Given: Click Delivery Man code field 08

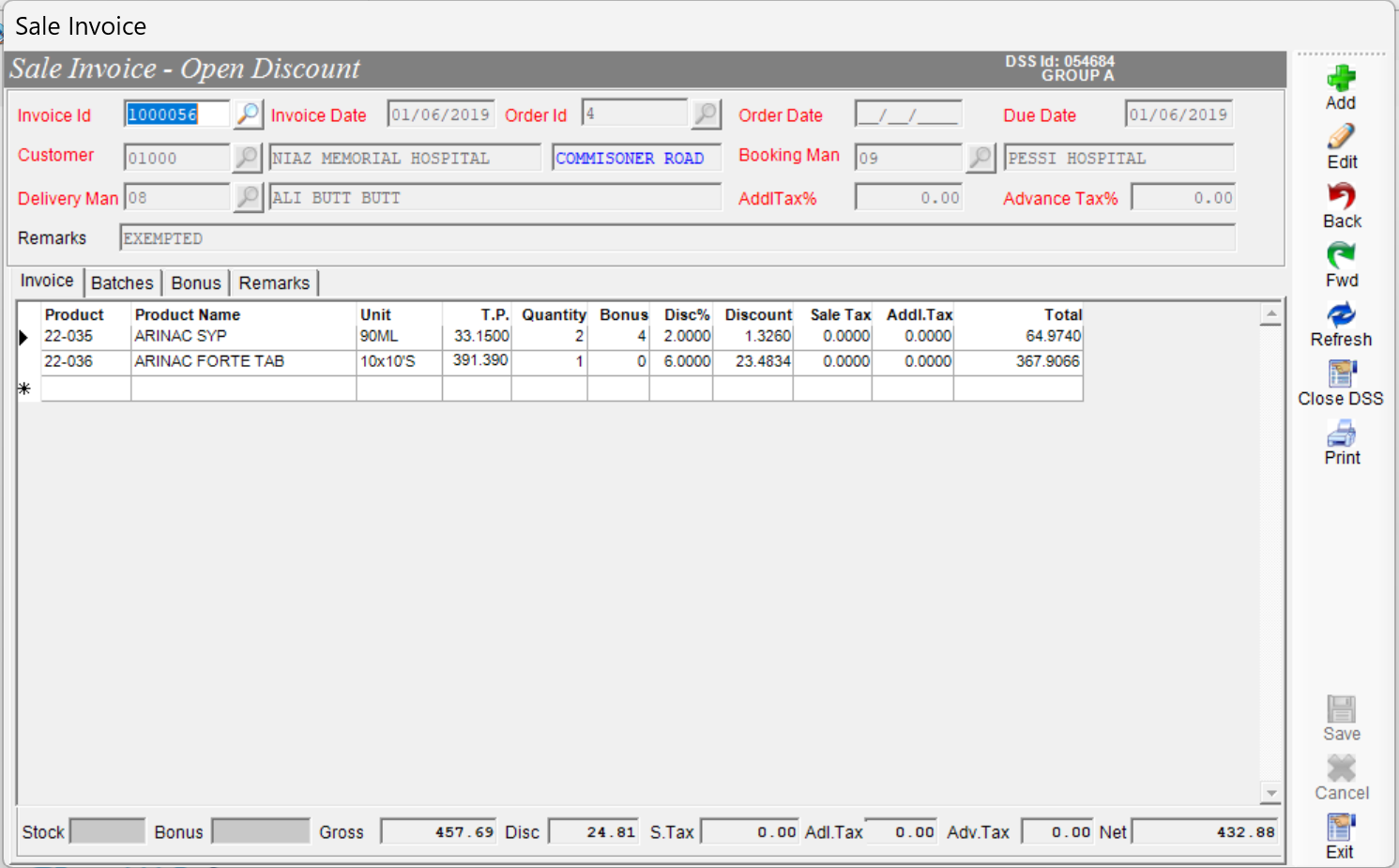Looking at the screenshot, I should click(x=176, y=197).
